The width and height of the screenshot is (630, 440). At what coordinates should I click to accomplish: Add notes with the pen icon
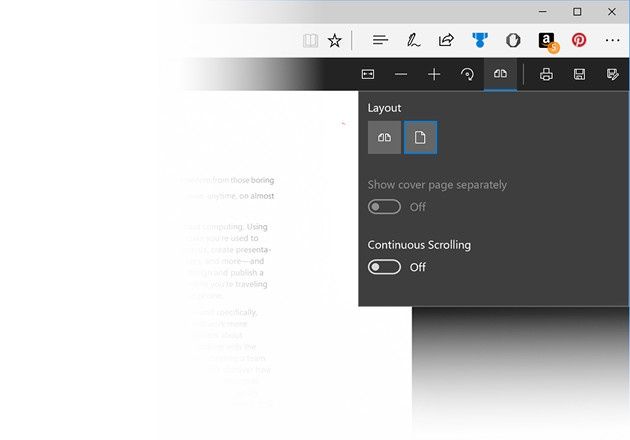tap(413, 41)
